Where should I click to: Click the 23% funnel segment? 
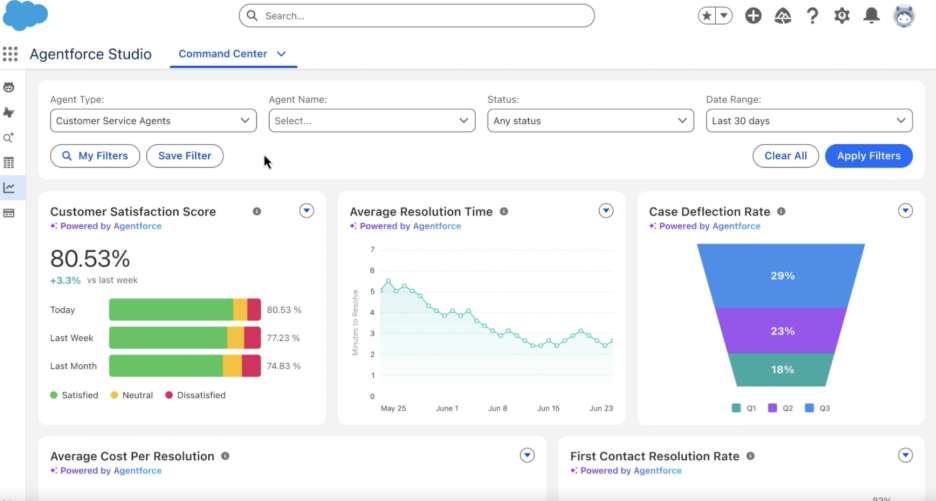point(781,331)
